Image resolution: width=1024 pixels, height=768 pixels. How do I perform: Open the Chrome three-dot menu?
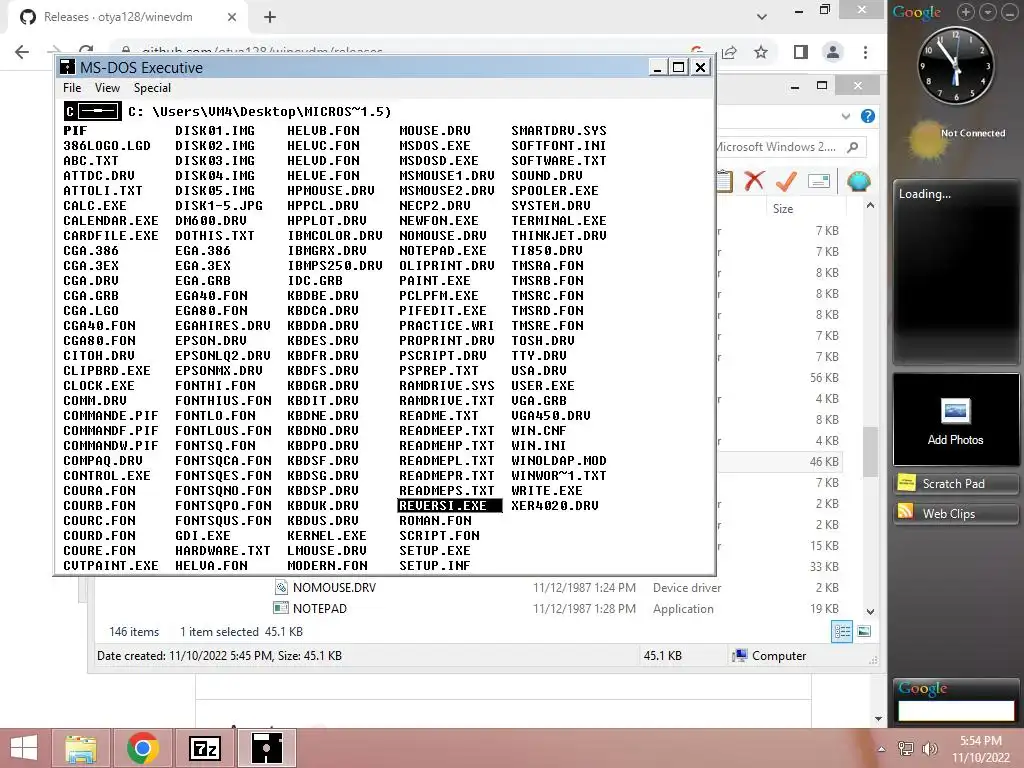point(865,52)
